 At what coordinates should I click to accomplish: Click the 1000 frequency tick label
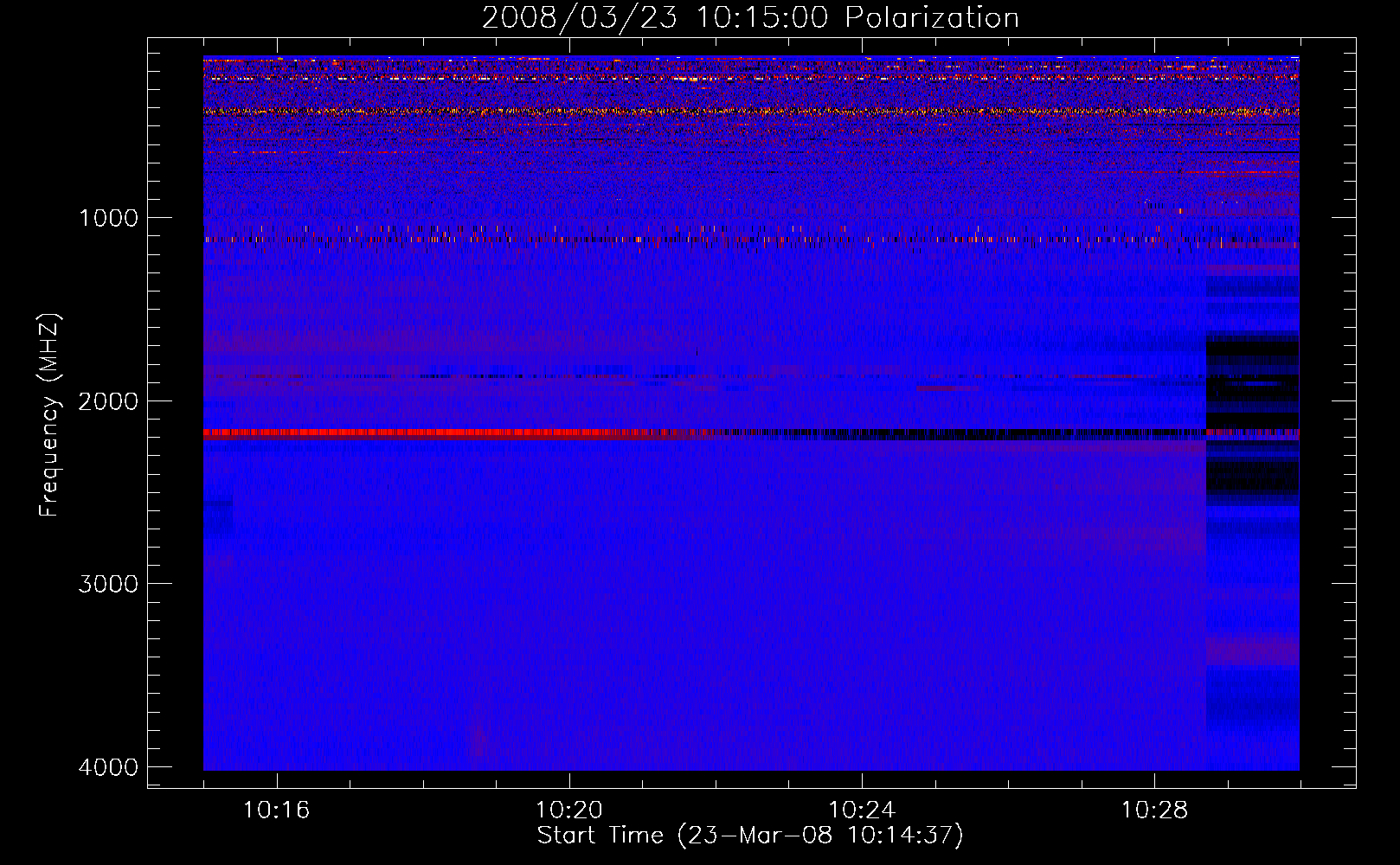click(x=108, y=218)
